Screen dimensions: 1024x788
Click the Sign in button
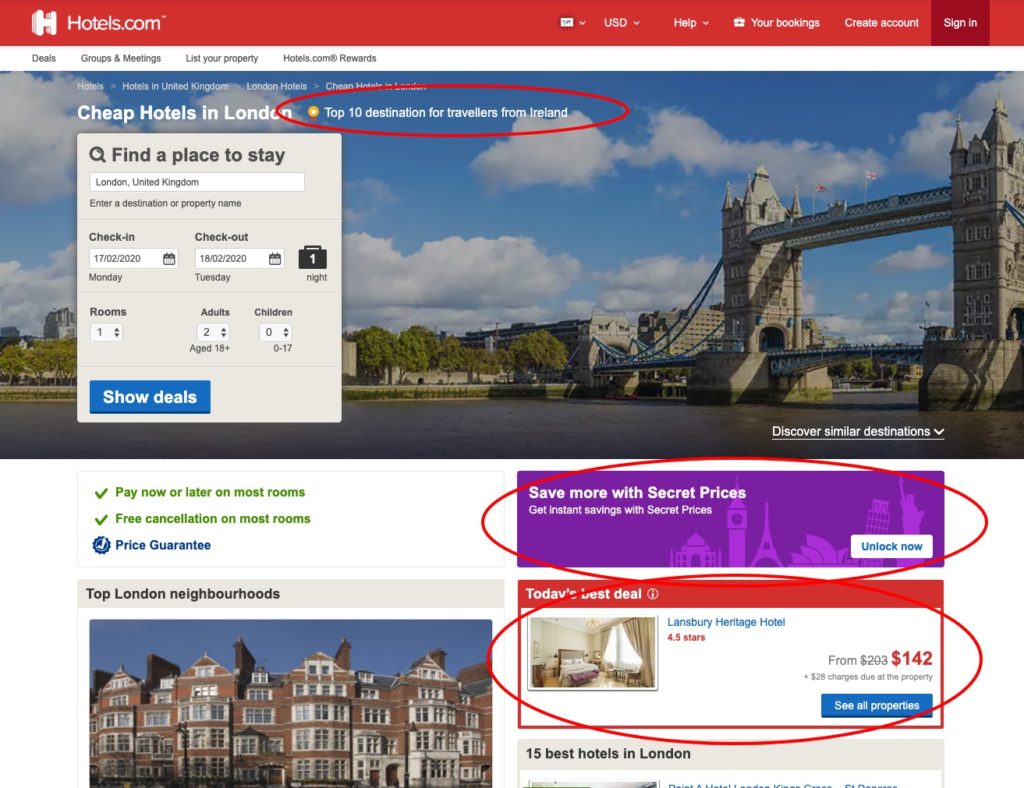[960, 23]
